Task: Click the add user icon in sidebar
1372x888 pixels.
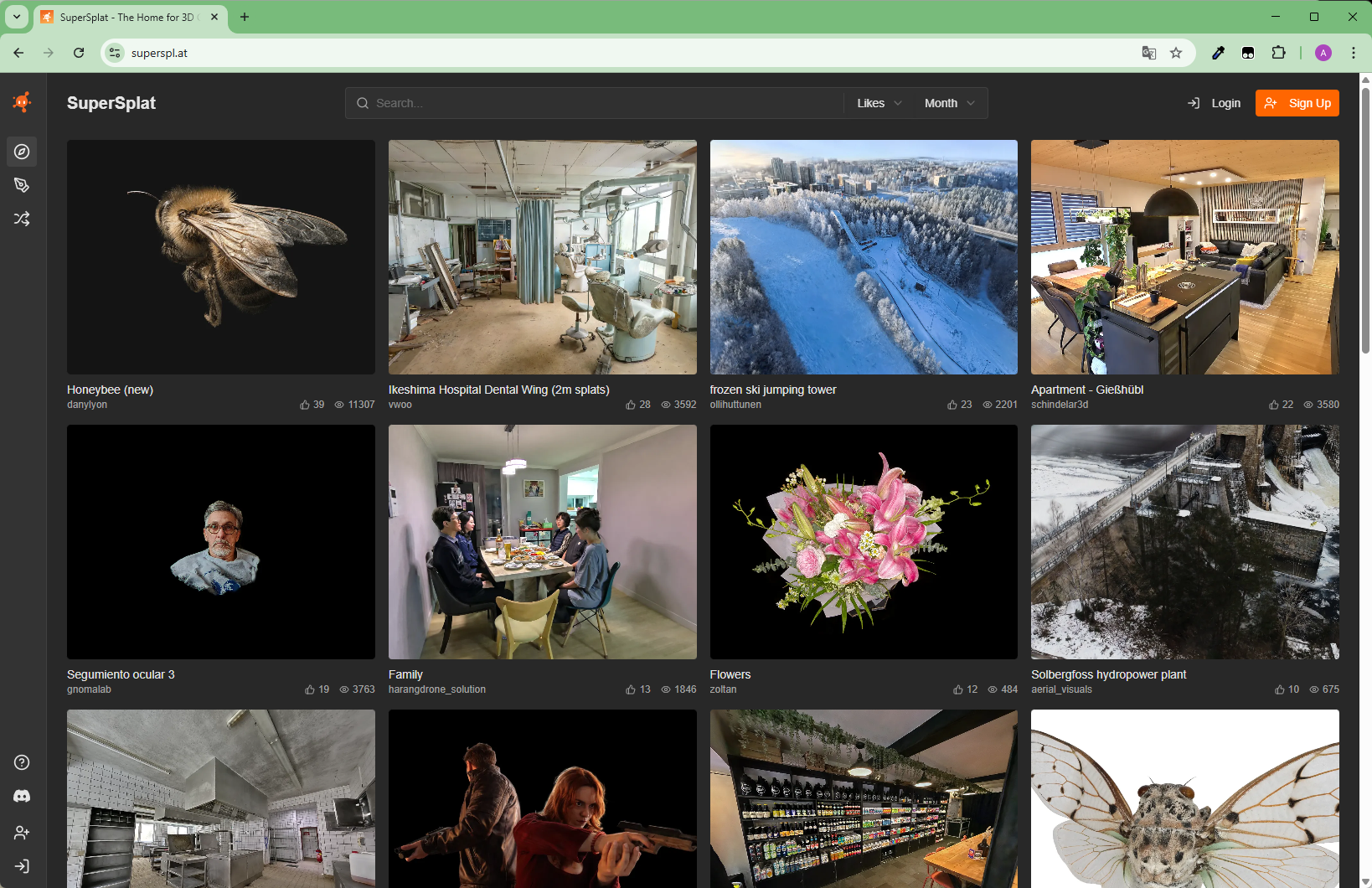Action: click(22, 833)
